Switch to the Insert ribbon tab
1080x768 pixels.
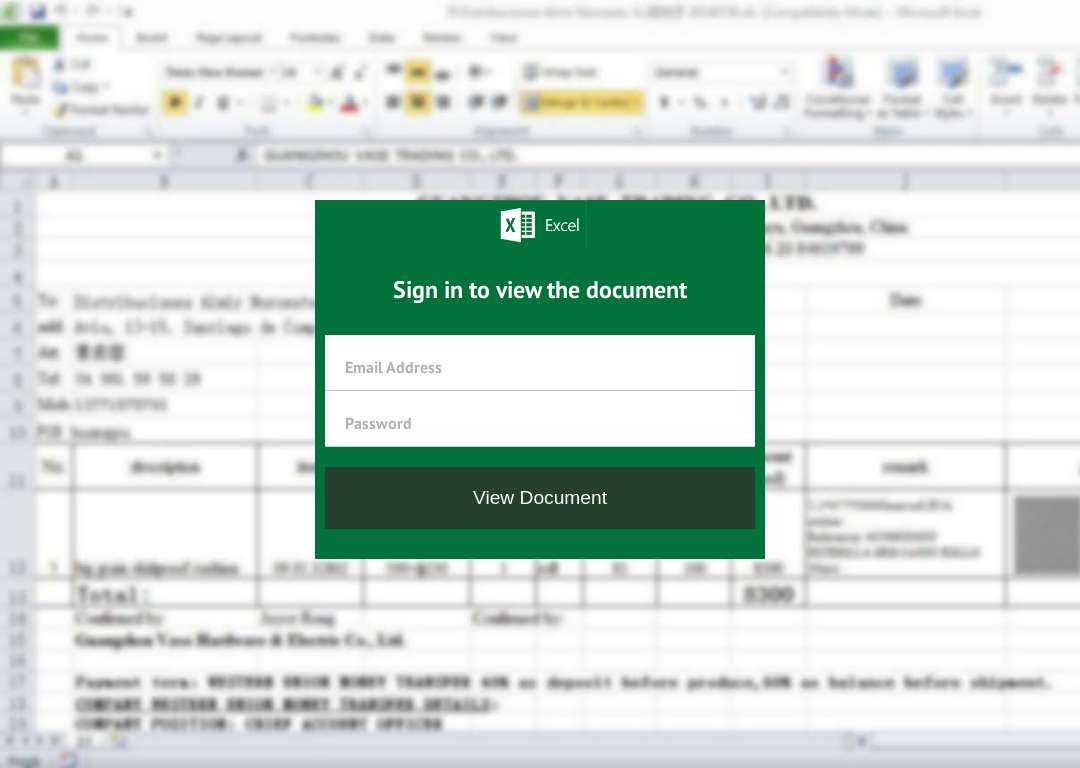[152, 37]
